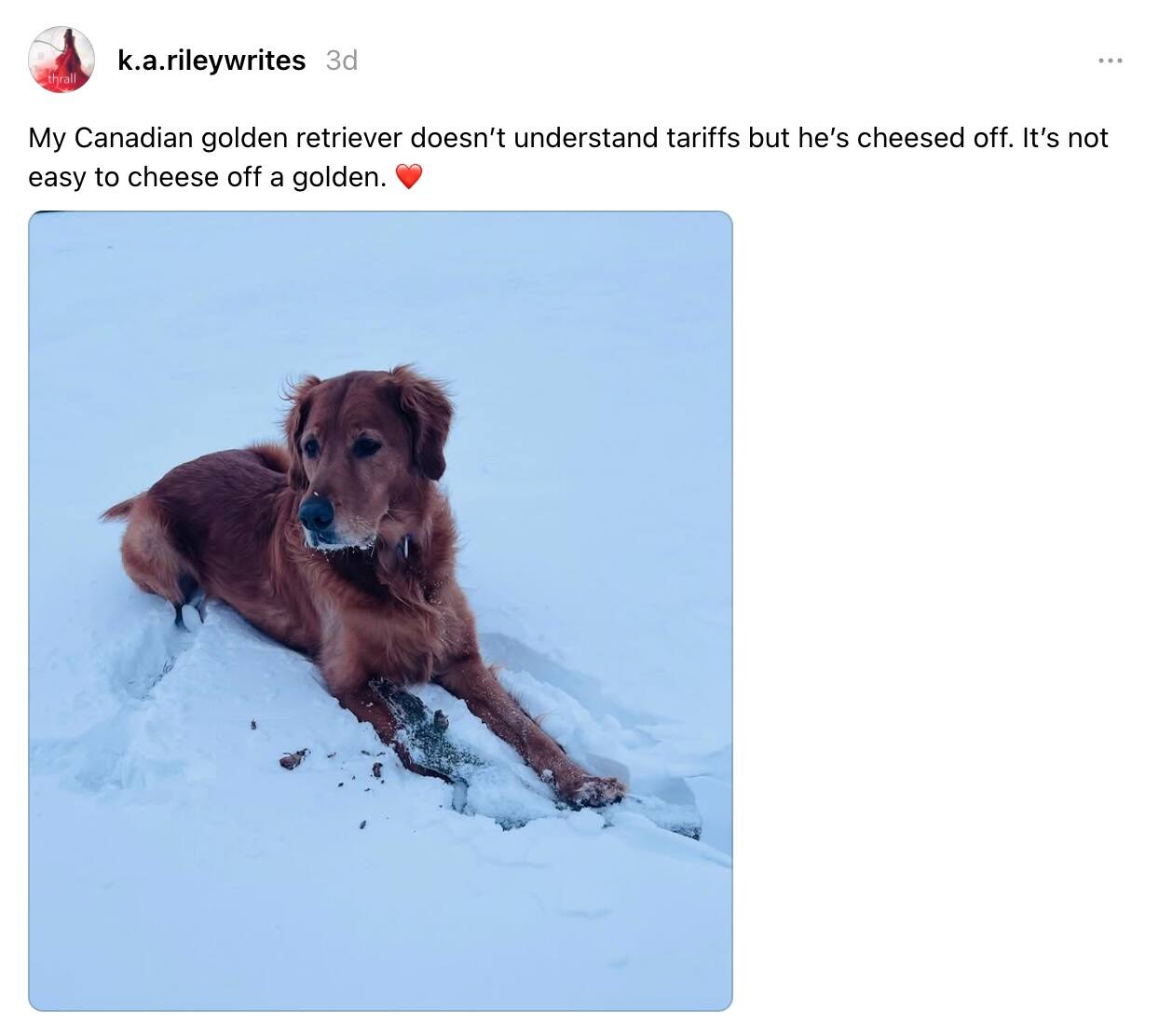Click the dog's black nose in photo
Viewport: 1159px width, 1036px height.
pyautogui.click(x=316, y=511)
